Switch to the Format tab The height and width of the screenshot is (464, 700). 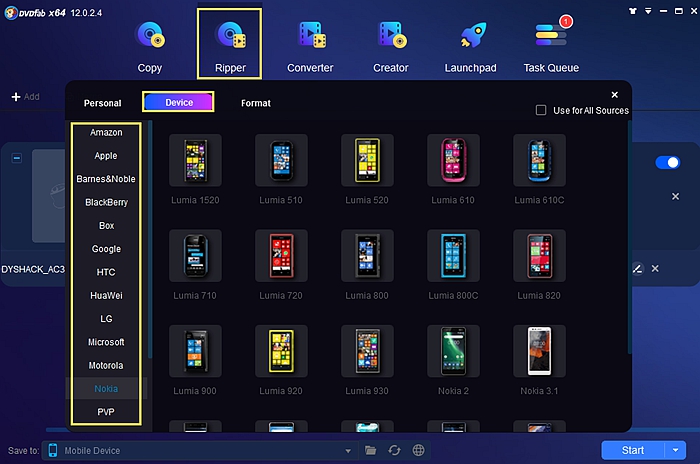pos(255,103)
